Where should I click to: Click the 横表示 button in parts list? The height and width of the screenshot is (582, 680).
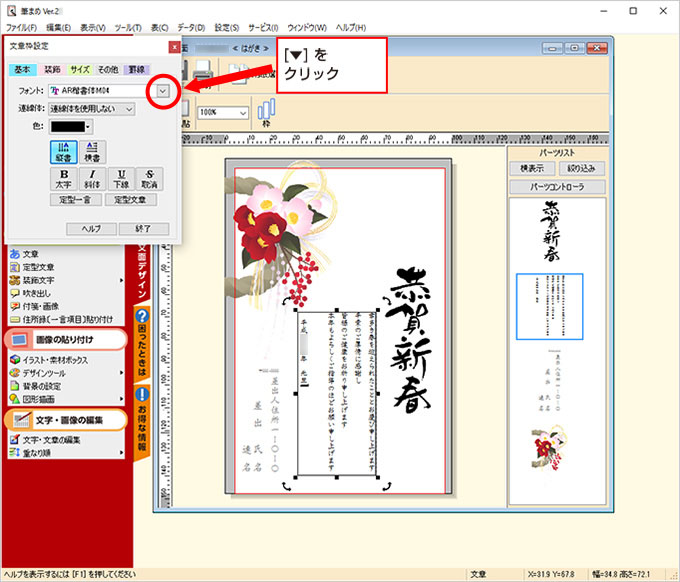[532, 168]
